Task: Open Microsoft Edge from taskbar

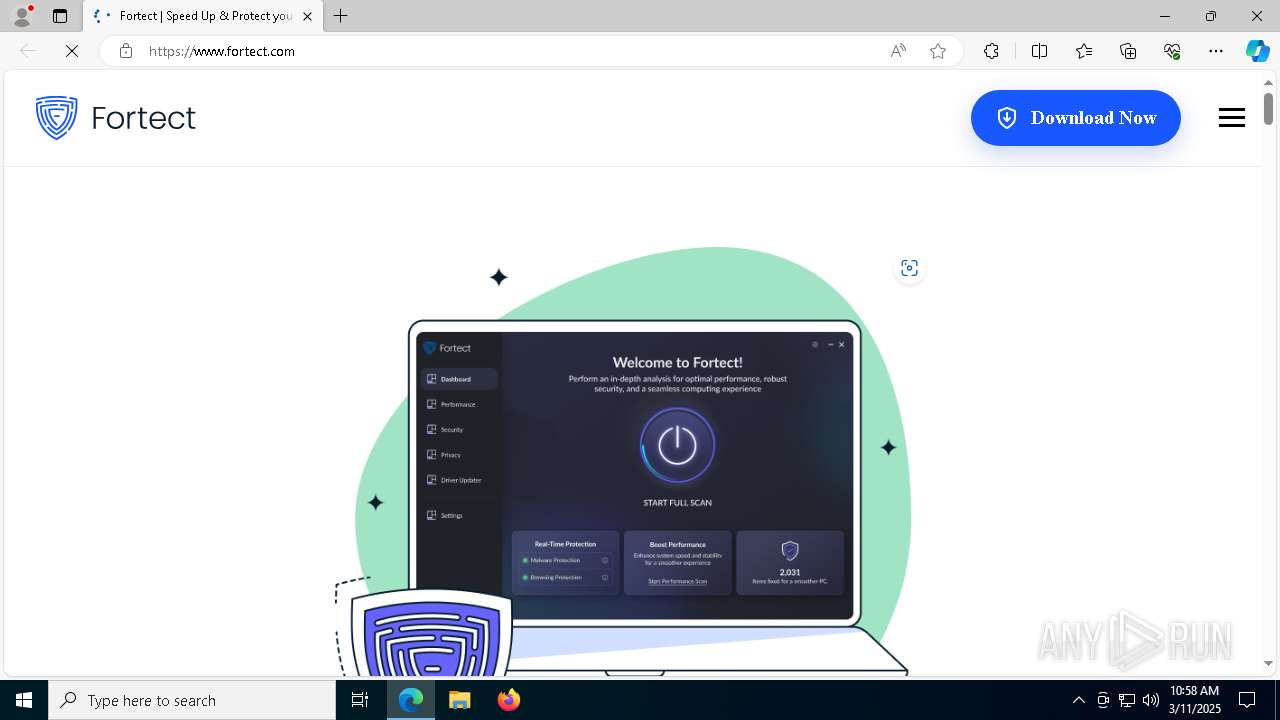Action: (411, 700)
